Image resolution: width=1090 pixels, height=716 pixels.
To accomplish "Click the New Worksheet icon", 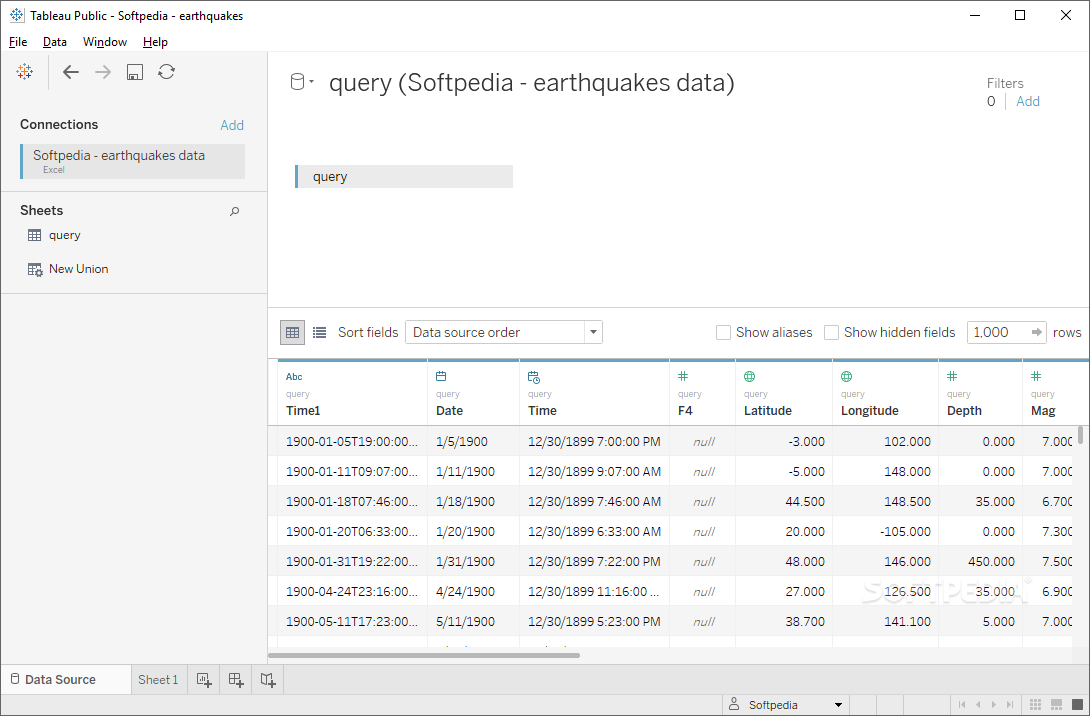I will (x=204, y=680).
